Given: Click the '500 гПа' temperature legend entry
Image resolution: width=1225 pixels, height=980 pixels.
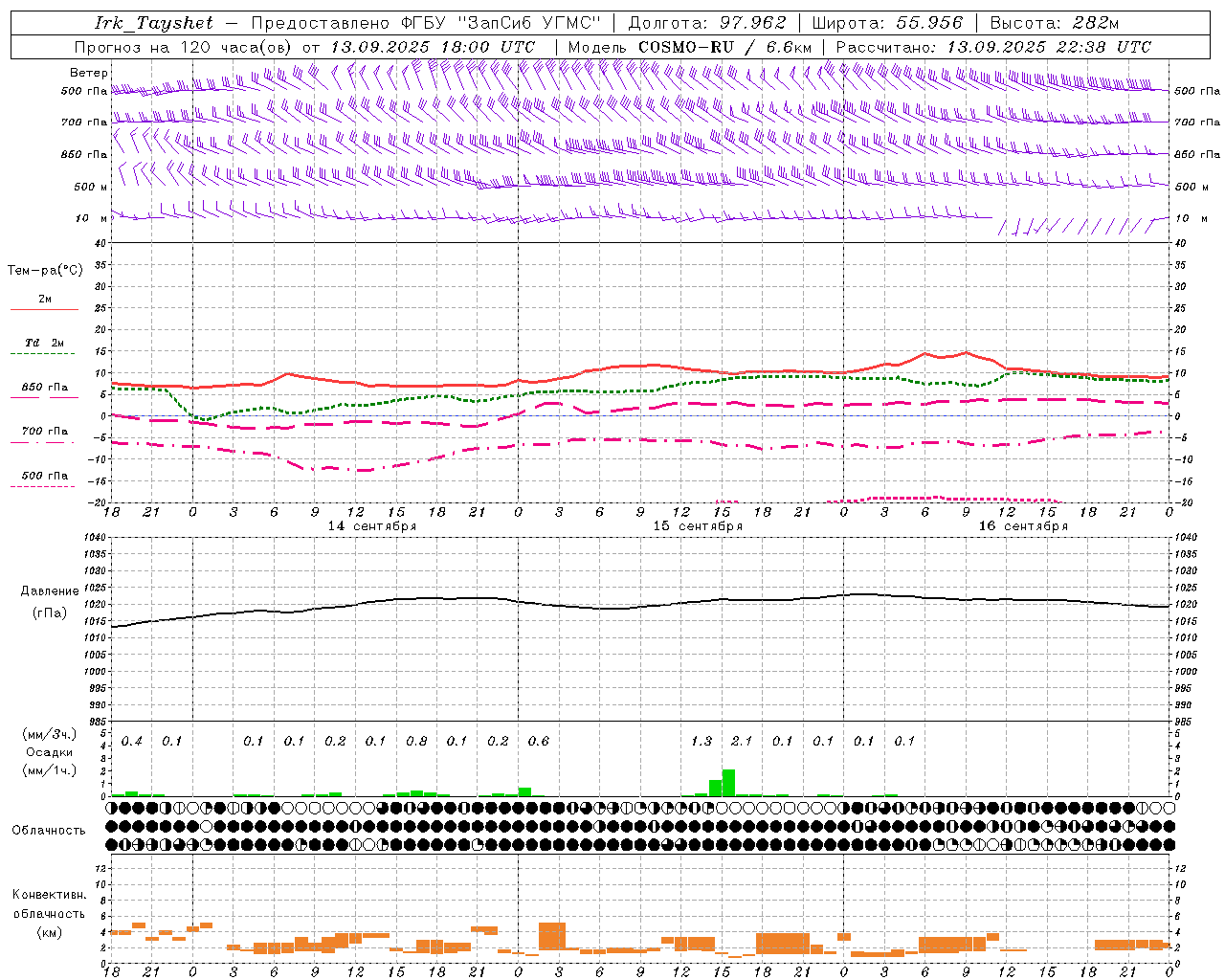Looking at the screenshot, I should [x=44, y=476].
